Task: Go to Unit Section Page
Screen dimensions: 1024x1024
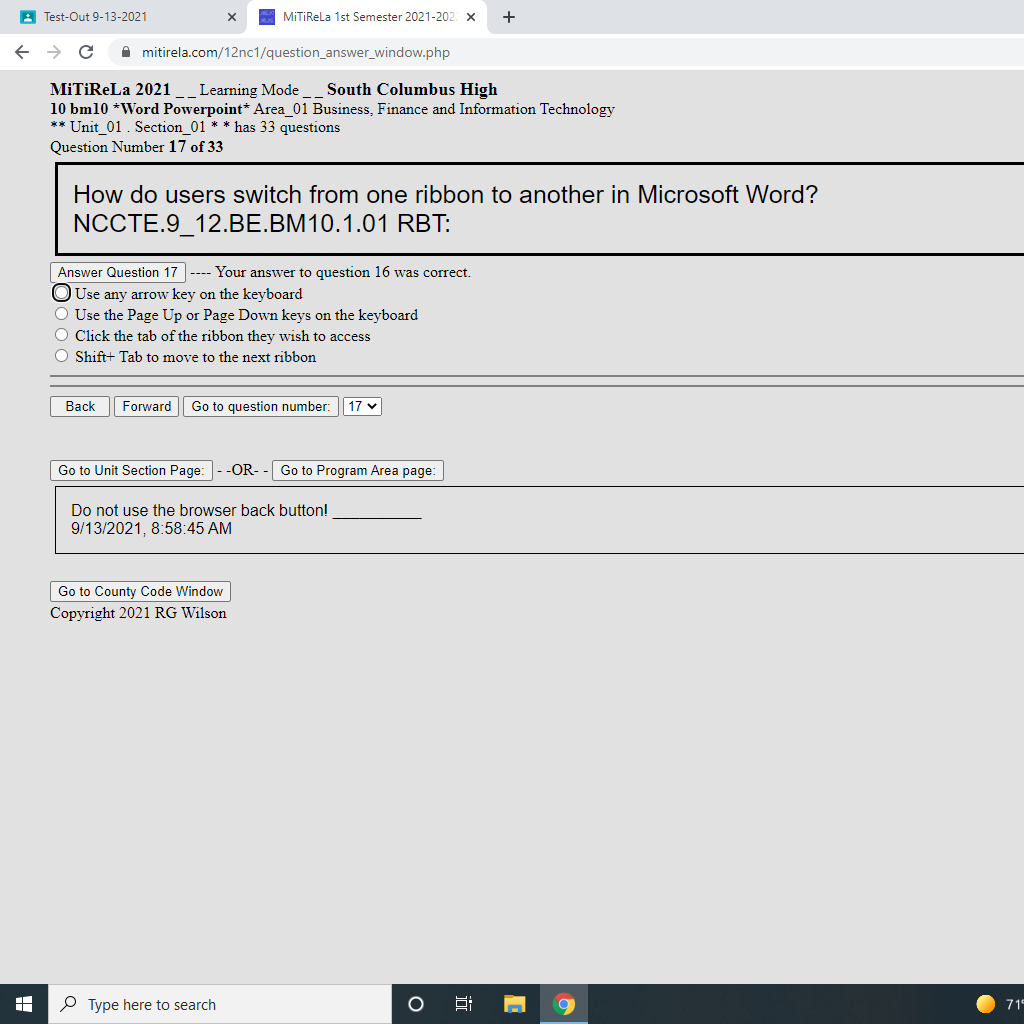Action: tap(131, 470)
